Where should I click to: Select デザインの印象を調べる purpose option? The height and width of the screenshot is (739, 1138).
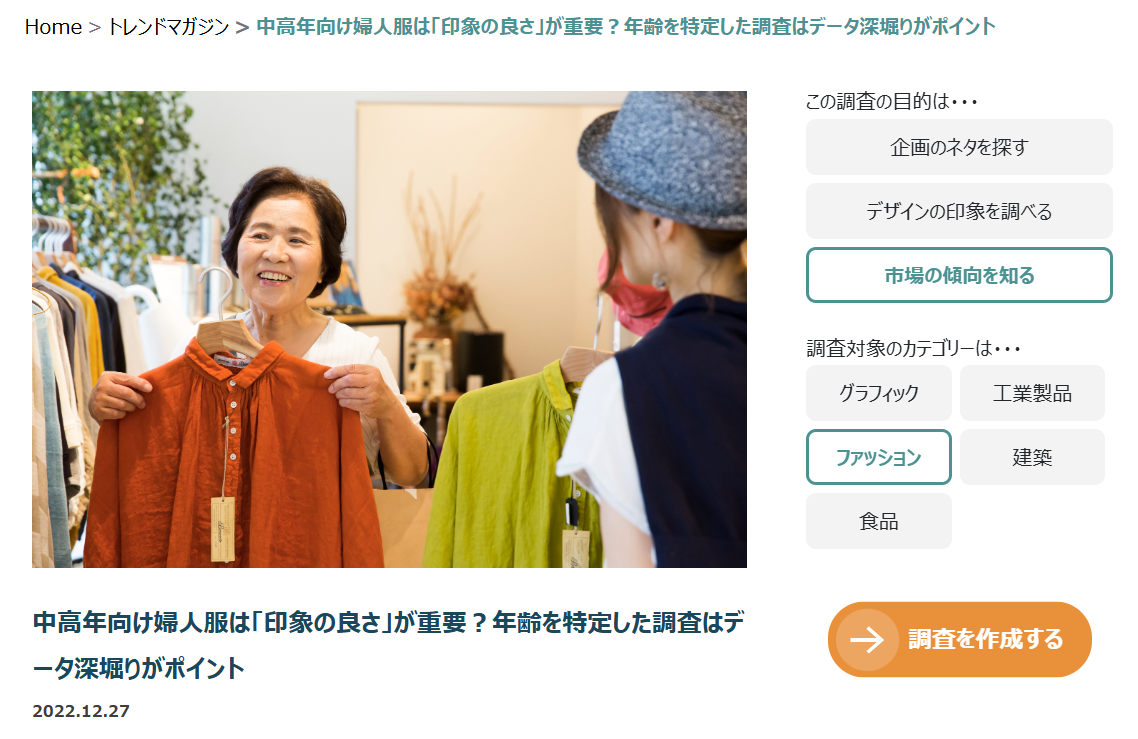point(959,211)
